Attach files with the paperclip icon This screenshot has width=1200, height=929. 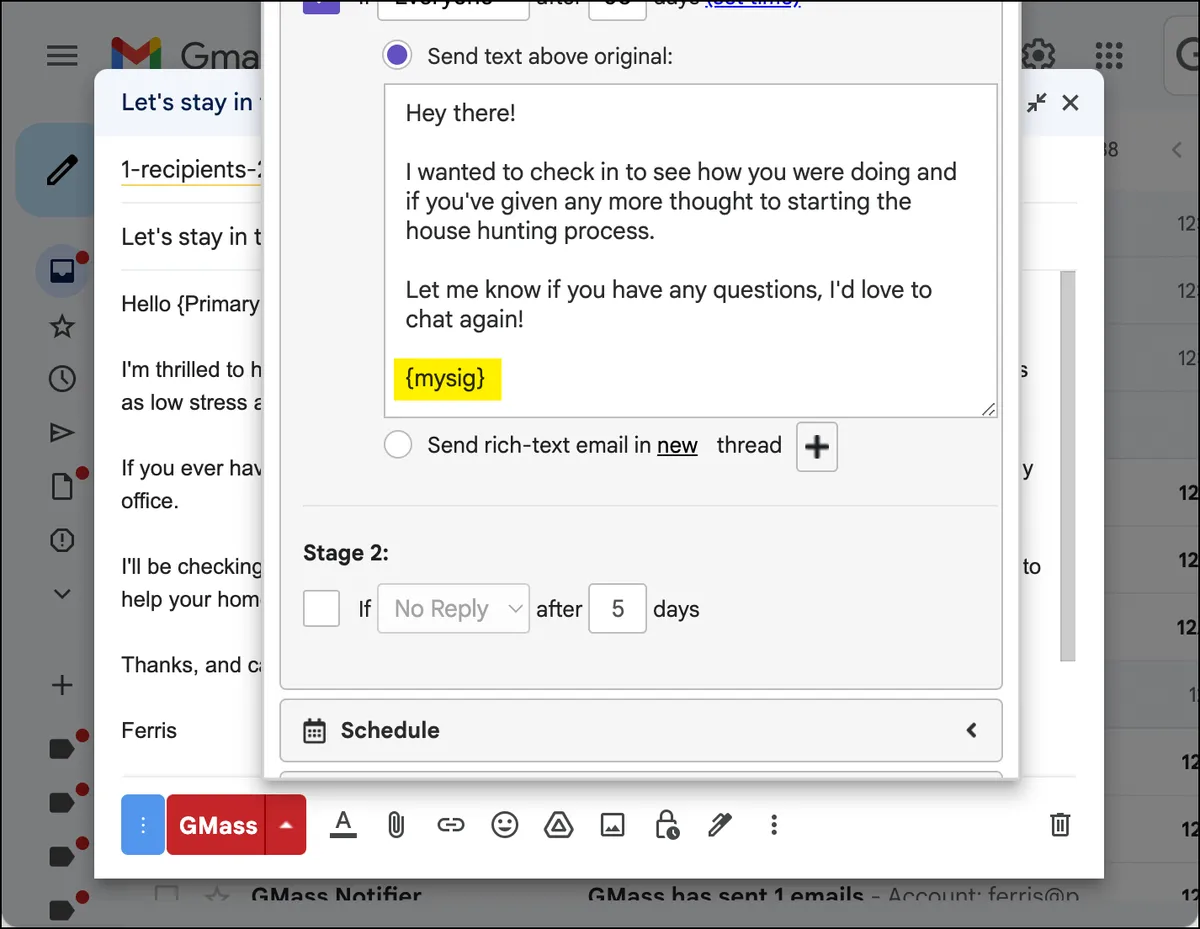396,825
